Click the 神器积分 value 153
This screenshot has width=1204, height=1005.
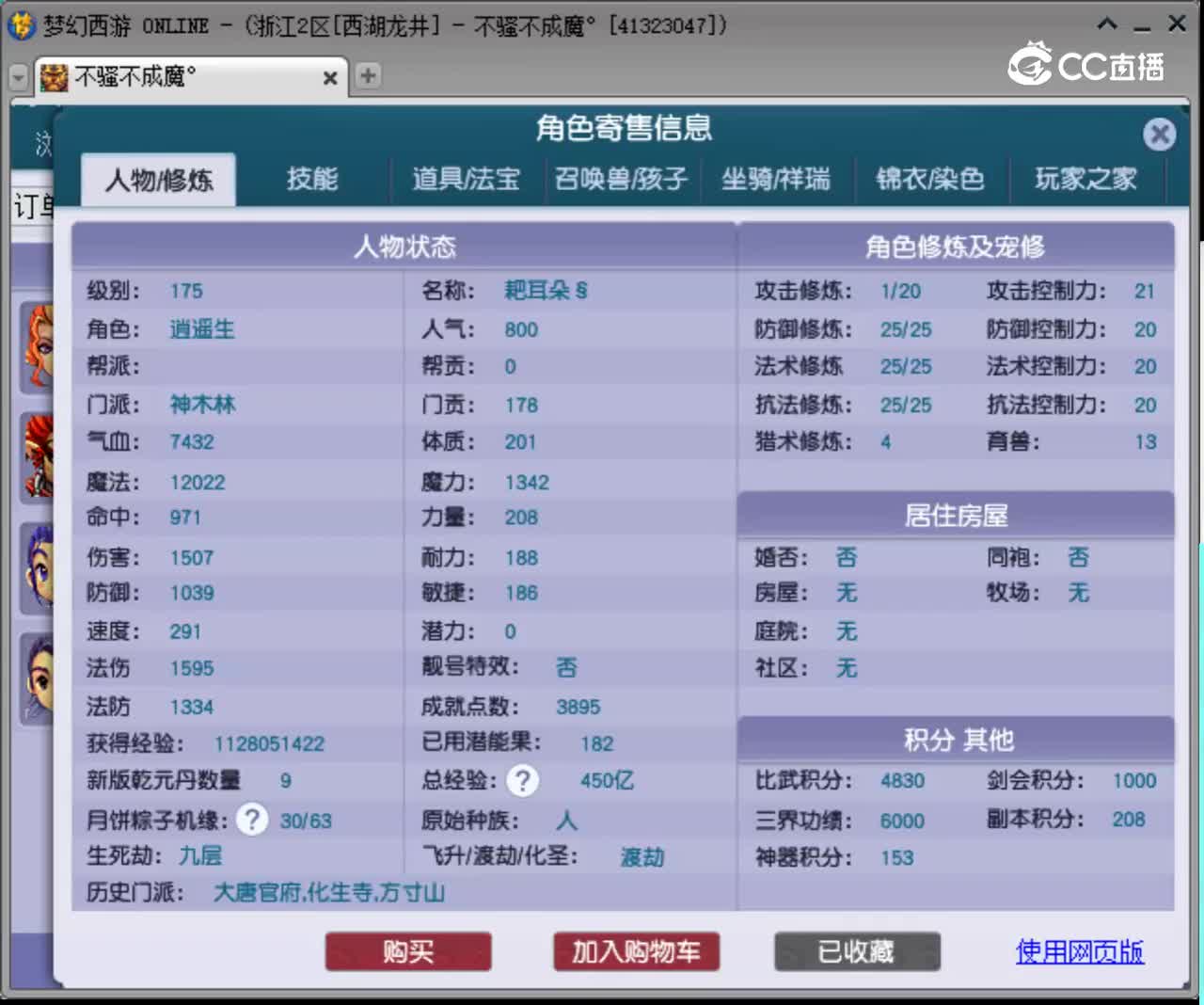pos(896,857)
